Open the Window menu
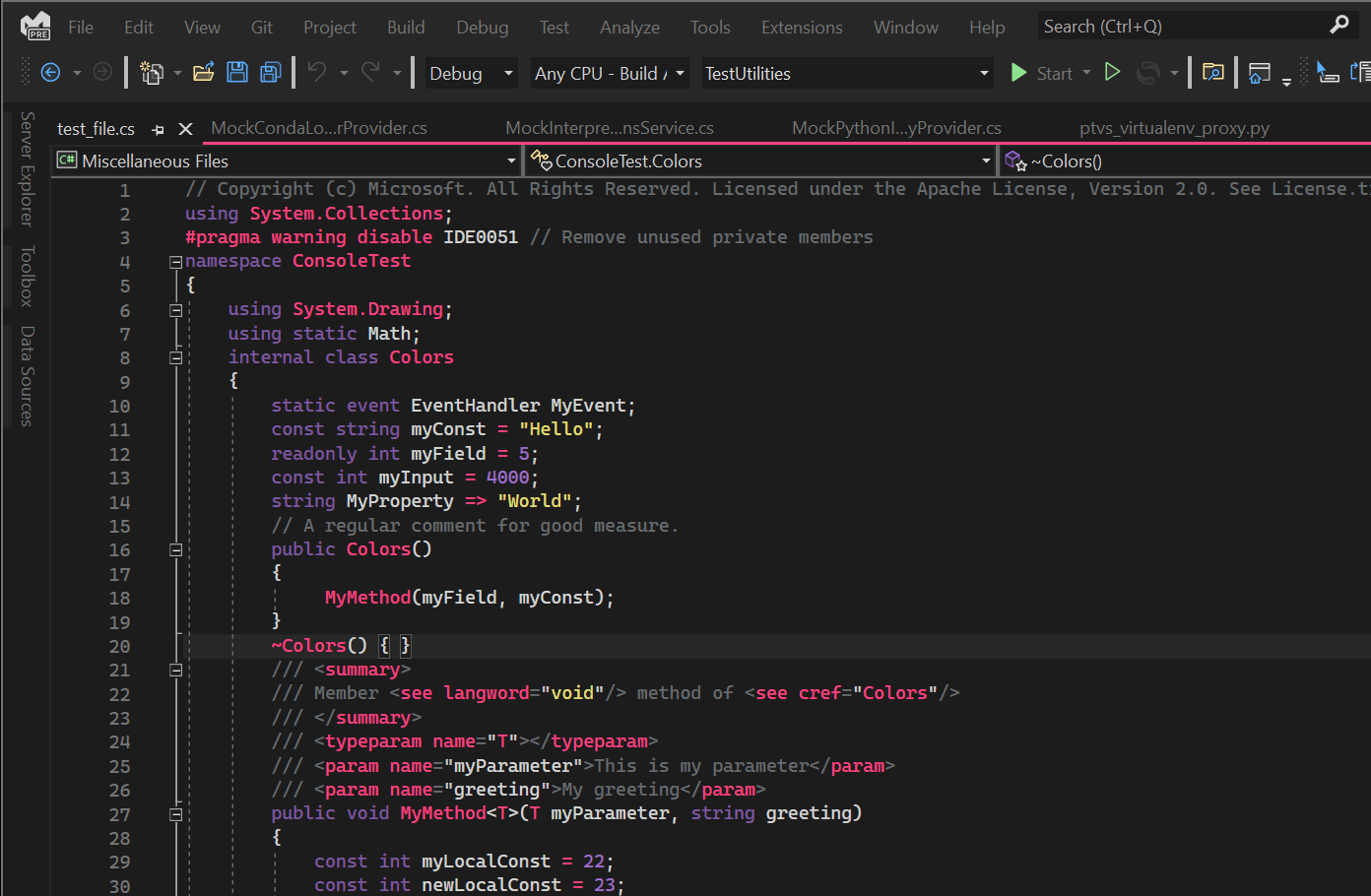Screen dimensions: 1371x896 [906, 28]
